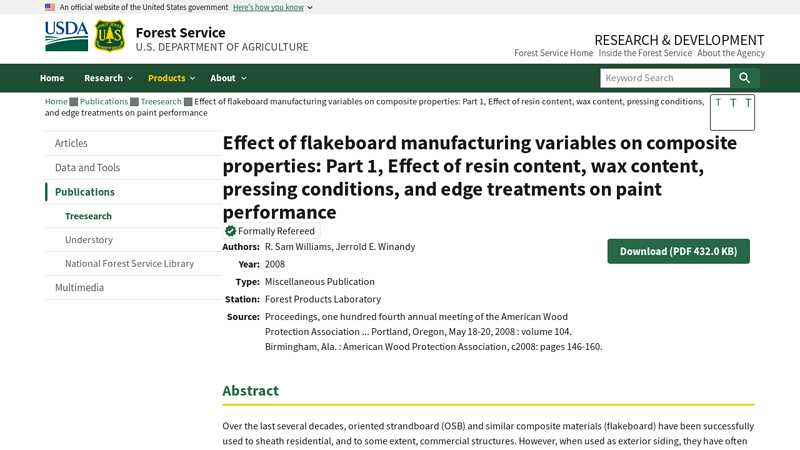Open the About the Agency link
The height and width of the screenshot is (450, 800).
point(731,53)
